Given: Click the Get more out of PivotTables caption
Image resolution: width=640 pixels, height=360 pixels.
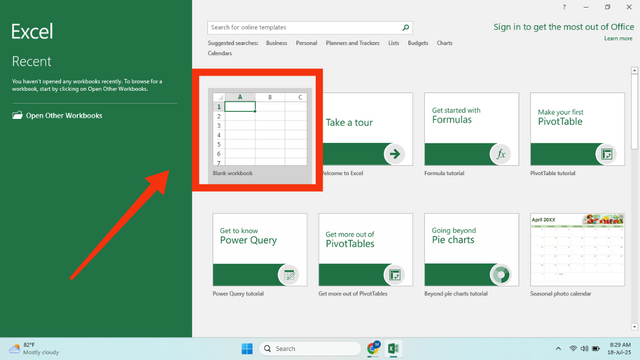Looking at the screenshot, I should [353, 293].
